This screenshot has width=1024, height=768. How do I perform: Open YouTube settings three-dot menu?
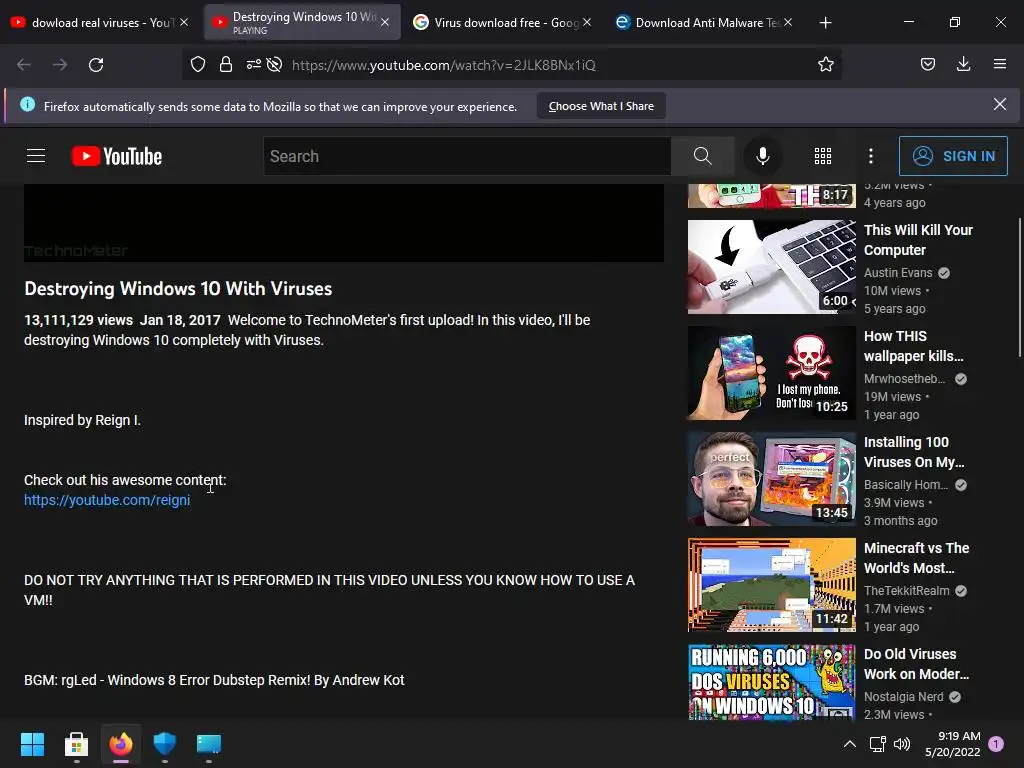pyautogui.click(x=871, y=156)
